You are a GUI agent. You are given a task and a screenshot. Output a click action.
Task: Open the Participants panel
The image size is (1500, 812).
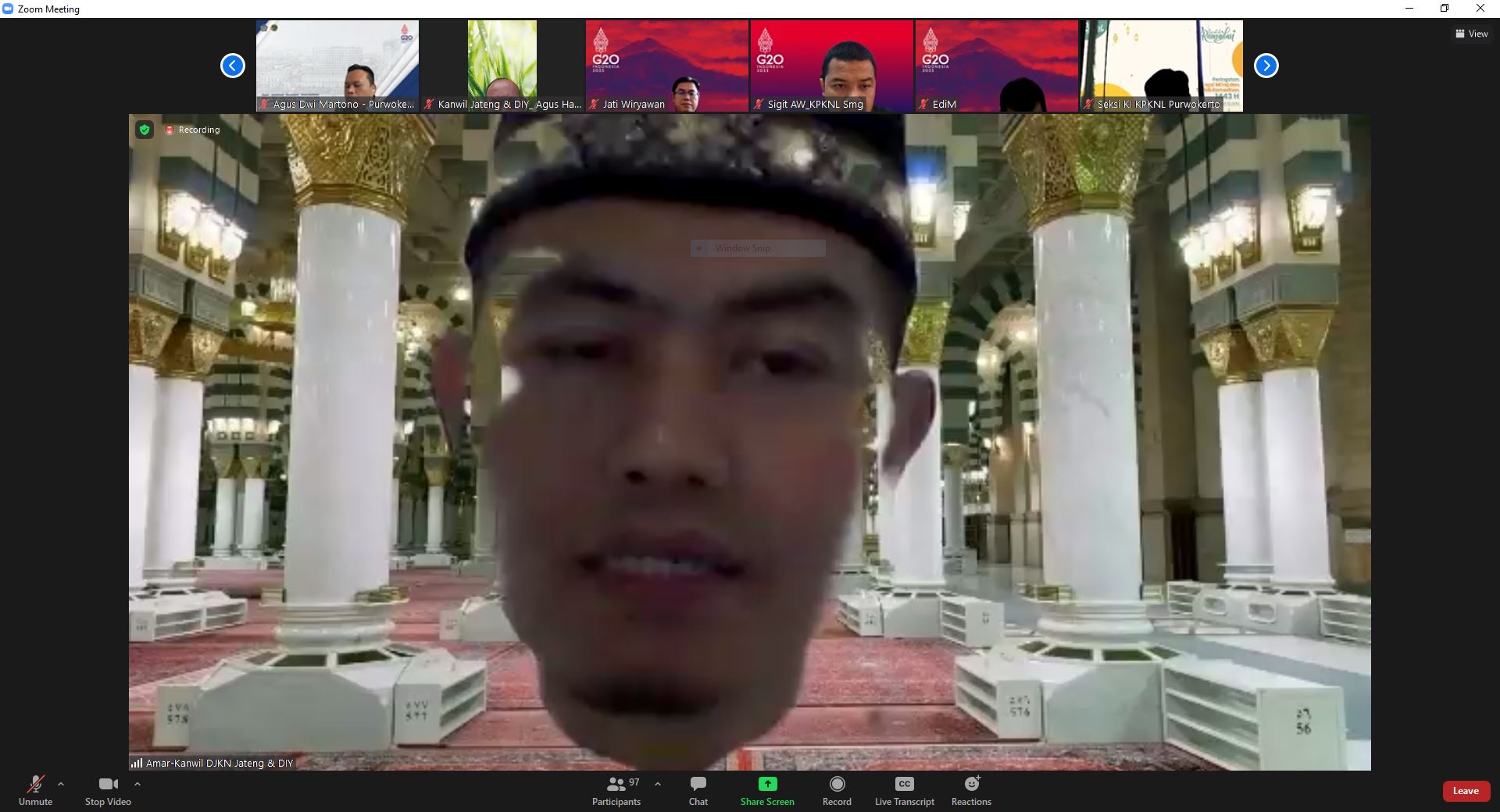click(x=616, y=790)
